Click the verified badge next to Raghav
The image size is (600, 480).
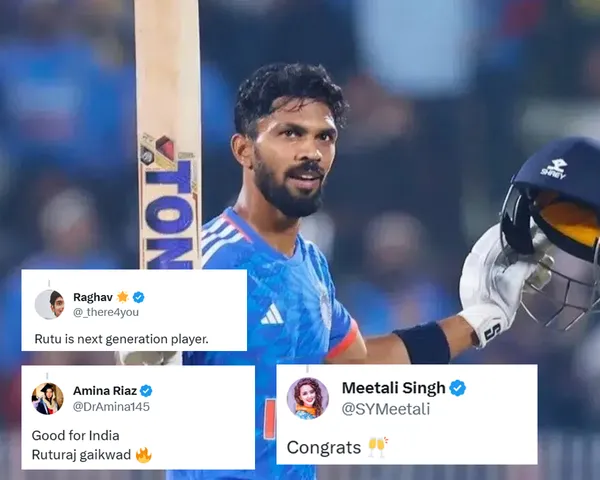pos(139,297)
